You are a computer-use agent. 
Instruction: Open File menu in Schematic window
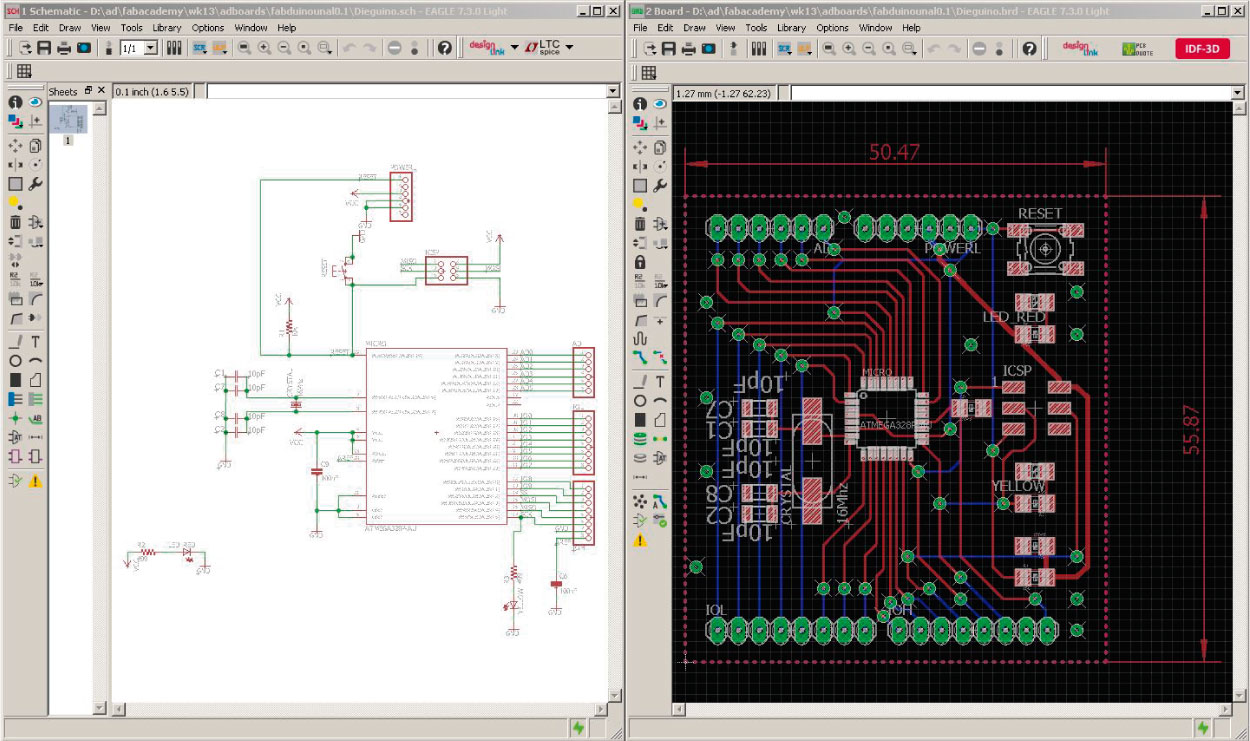click(x=16, y=28)
